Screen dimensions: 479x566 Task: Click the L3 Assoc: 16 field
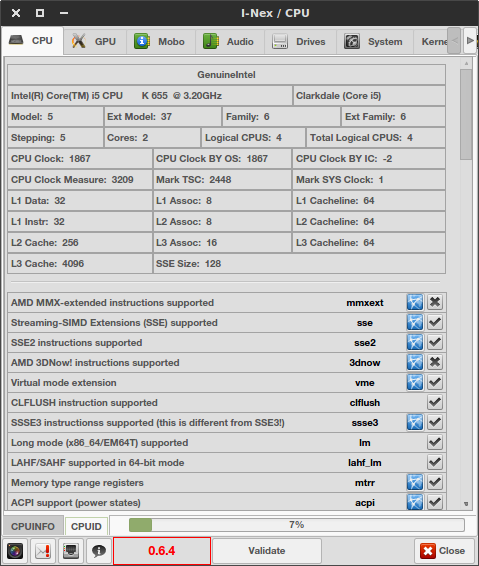(222, 243)
